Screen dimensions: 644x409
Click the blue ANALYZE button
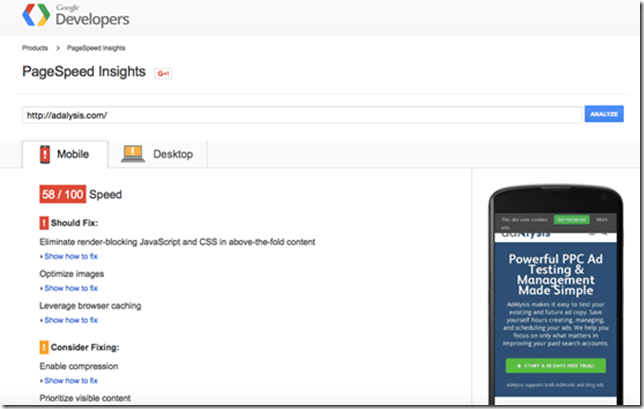[x=604, y=114]
